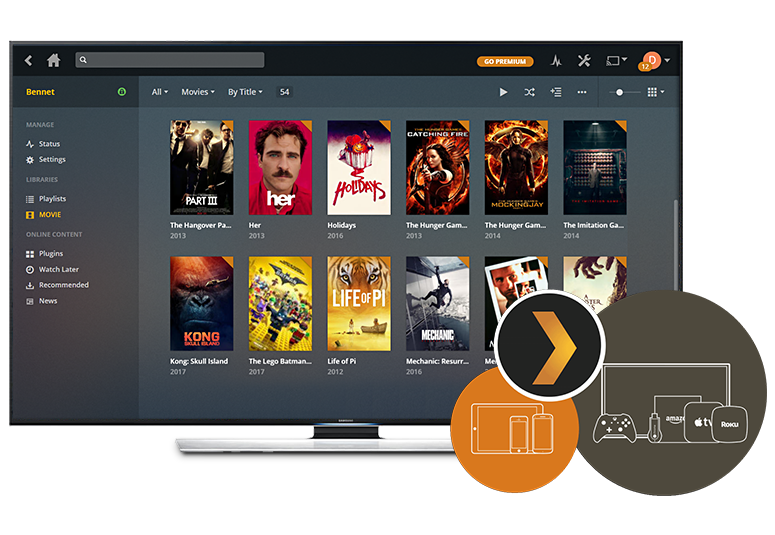The width and height of the screenshot is (775, 535).
Task: Open The Lego Batman Movie poster
Action: [x=280, y=304]
